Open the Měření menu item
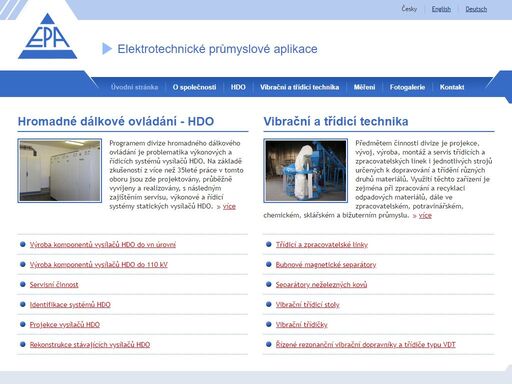This screenshot has width=512, height=384. tap(364, 87)
